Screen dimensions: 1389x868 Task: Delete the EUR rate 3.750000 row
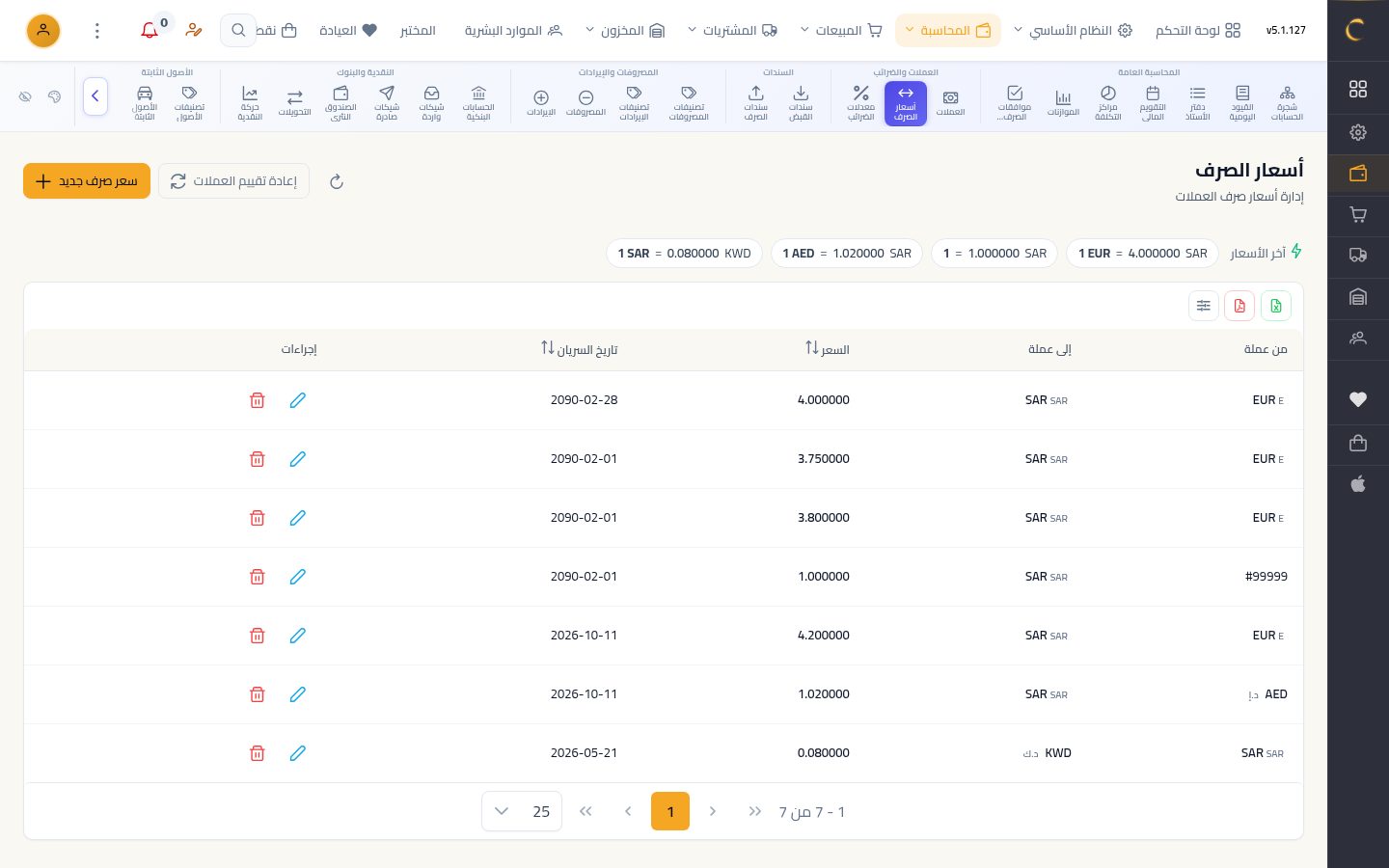coord(258,459)
